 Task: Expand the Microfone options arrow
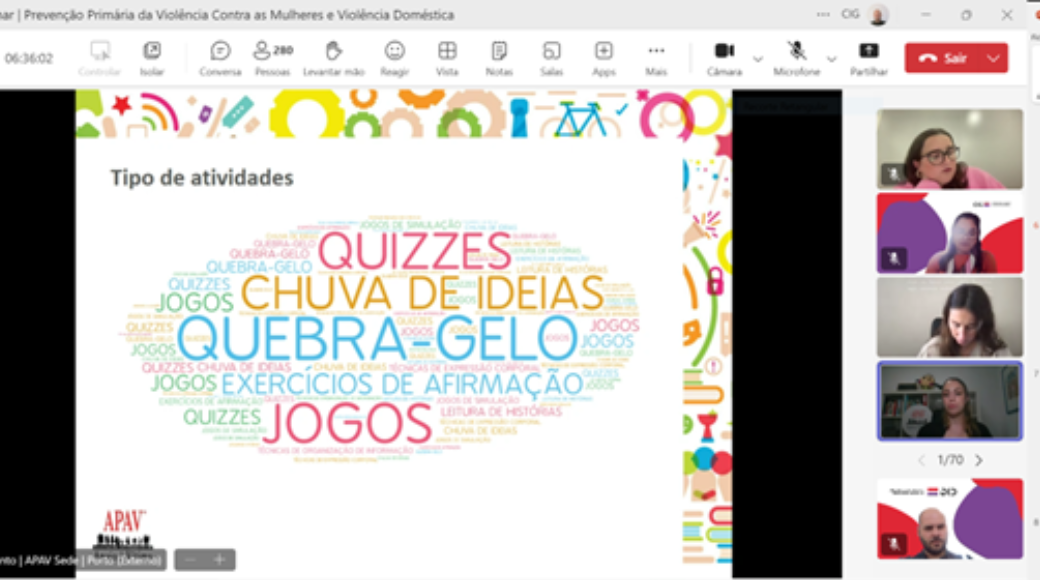click(x=831, y=59)
